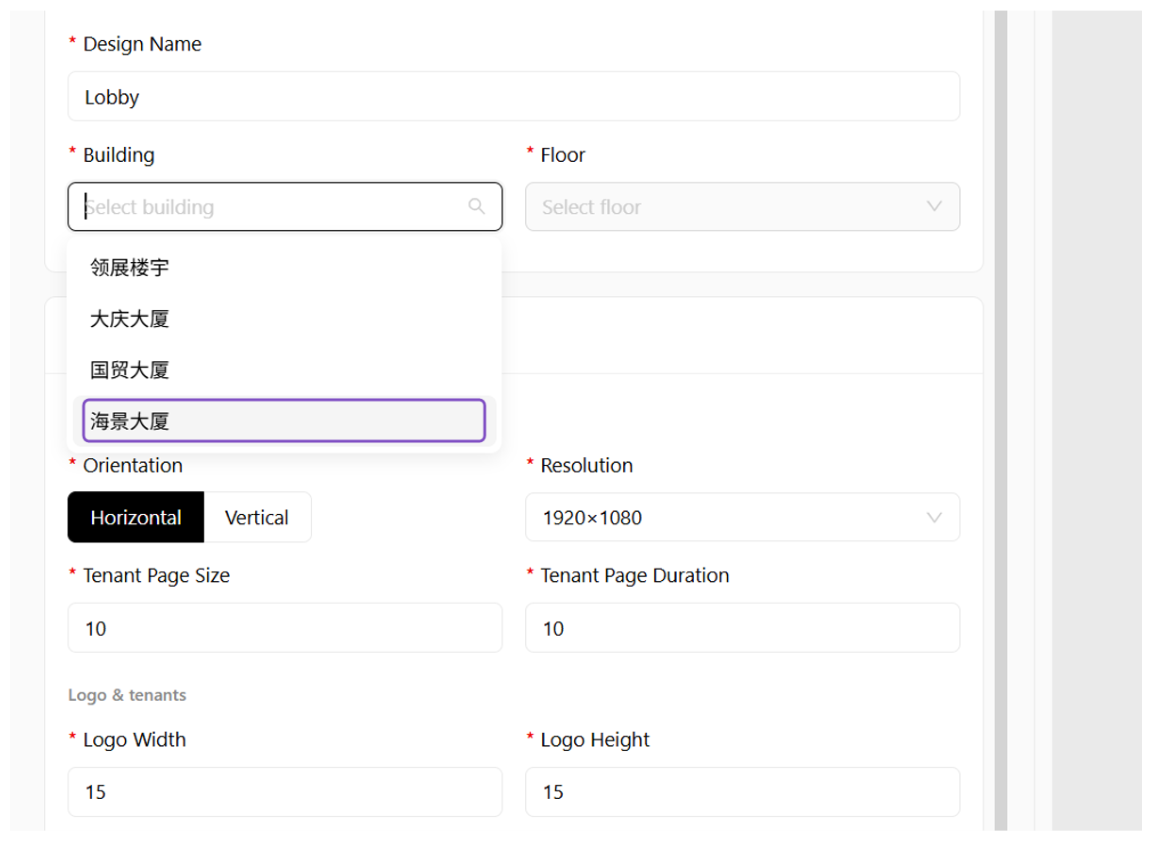Click the vertical scrollbar of the form
This screenshot has width=1152, height=841.
(x=1001, y=420)
